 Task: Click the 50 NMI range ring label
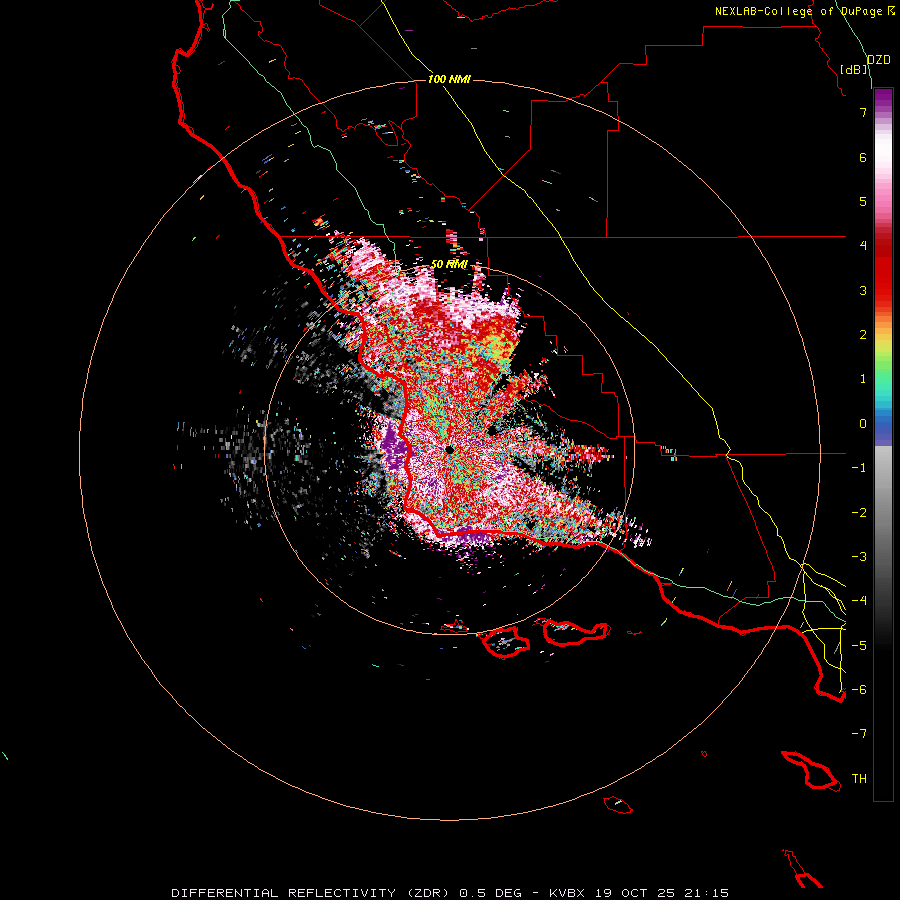[x=449, y=265]
